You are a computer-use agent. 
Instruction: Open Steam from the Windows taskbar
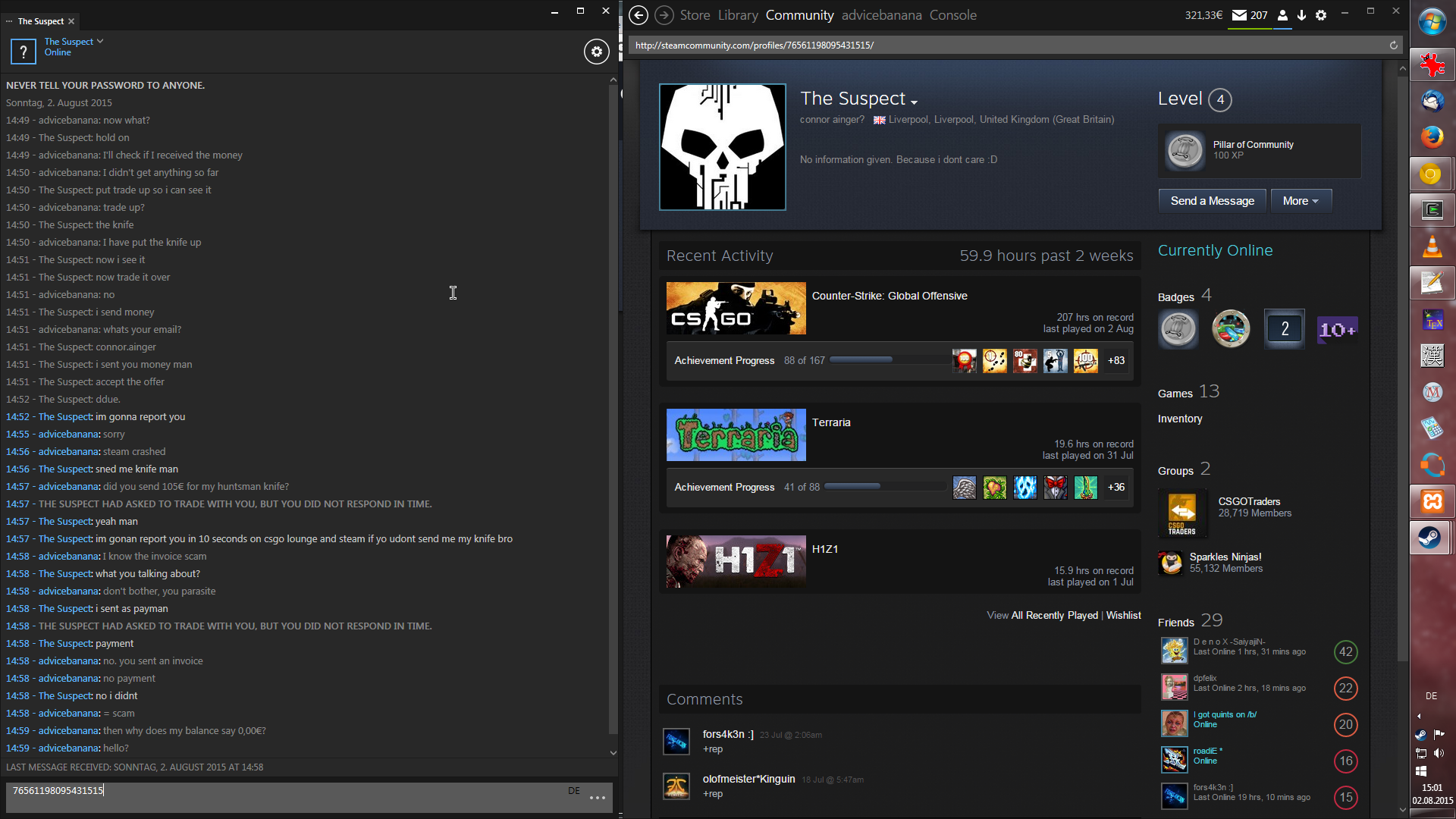1430,538
